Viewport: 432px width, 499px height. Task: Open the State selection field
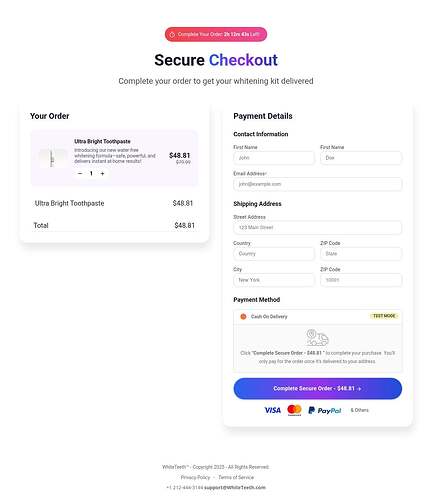pyautogui.click(x=361, y=254)
